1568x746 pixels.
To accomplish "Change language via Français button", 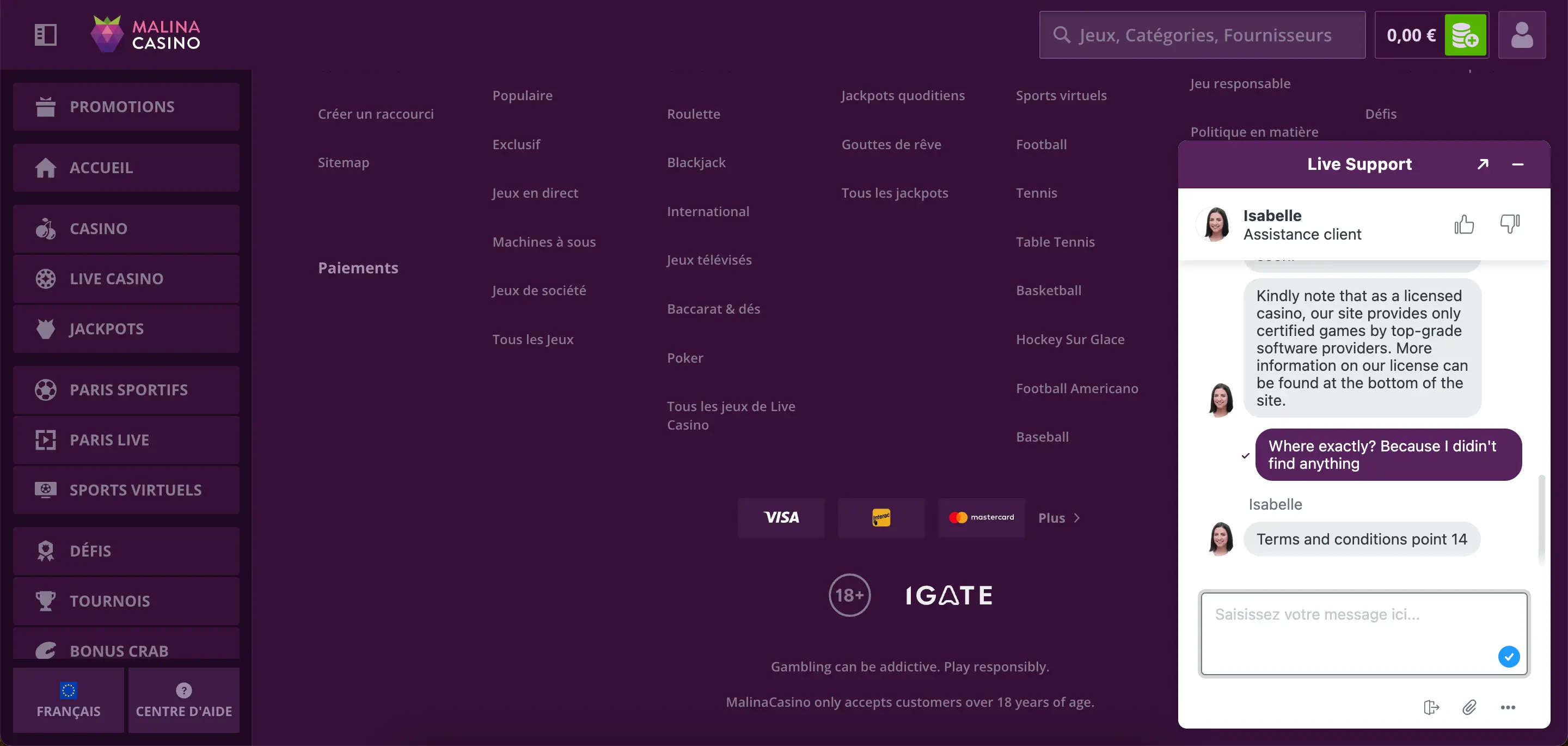I will pyautogui.click(x=68, y=700).
